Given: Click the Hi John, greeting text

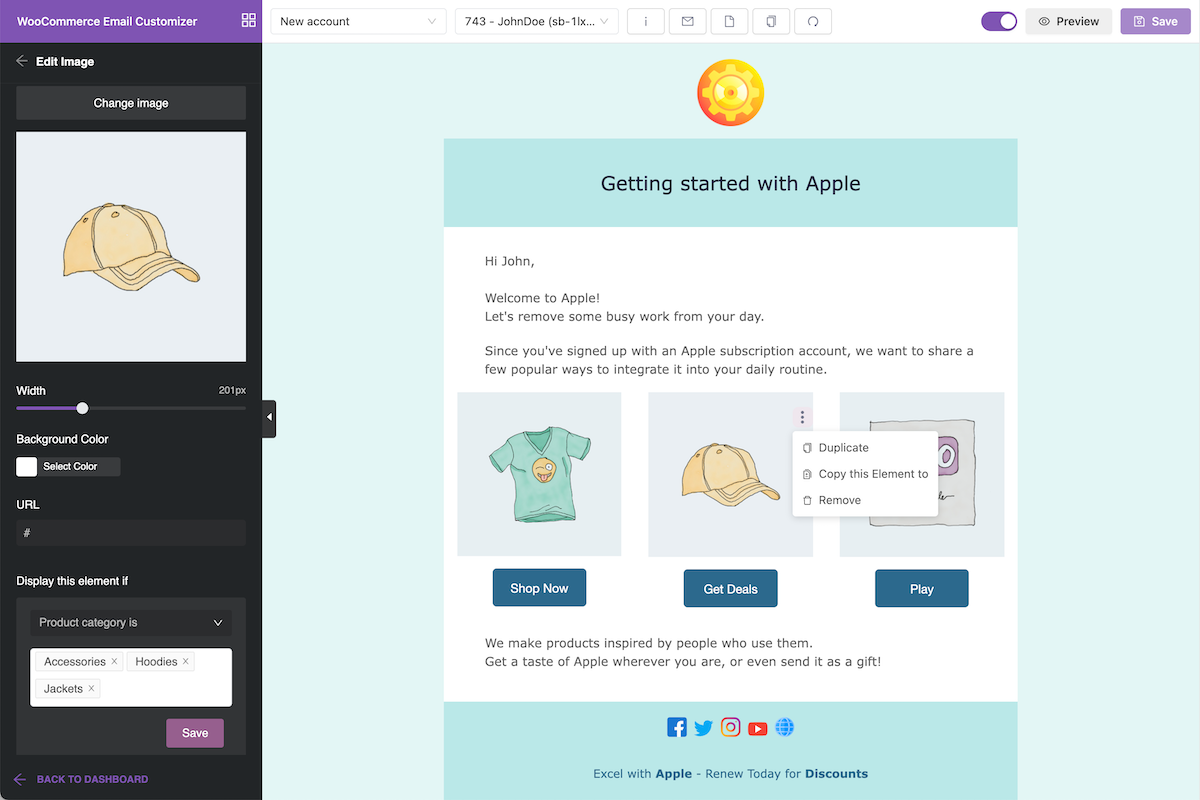Looking at the screenshot, I should click(x=510, y=261).
